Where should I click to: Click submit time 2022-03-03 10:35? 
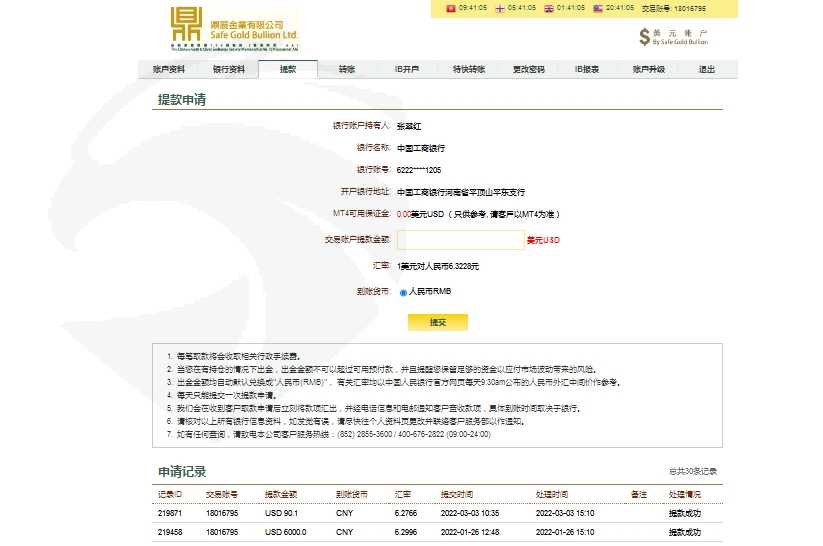470,513
